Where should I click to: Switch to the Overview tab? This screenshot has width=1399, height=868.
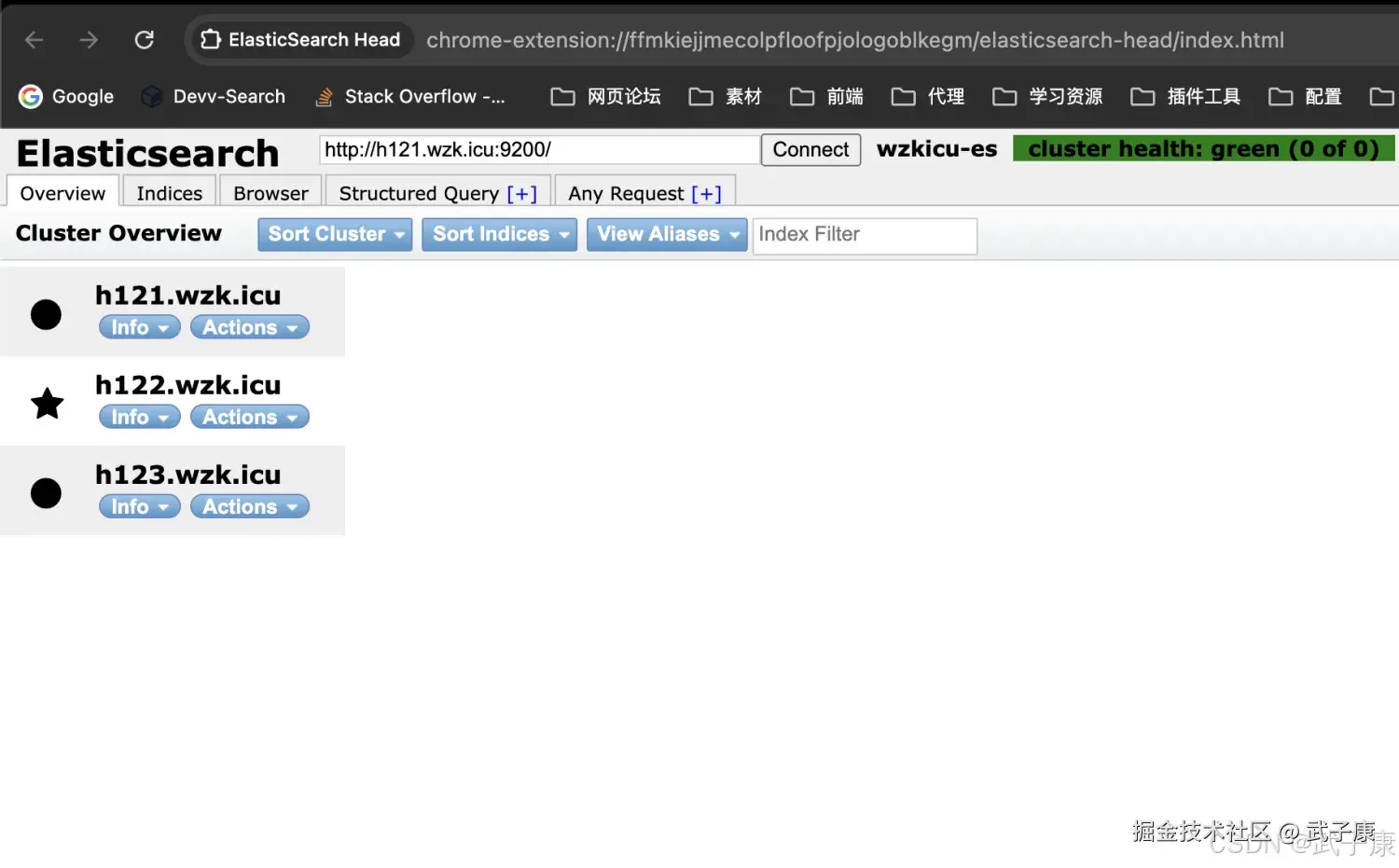coord(62,193)
